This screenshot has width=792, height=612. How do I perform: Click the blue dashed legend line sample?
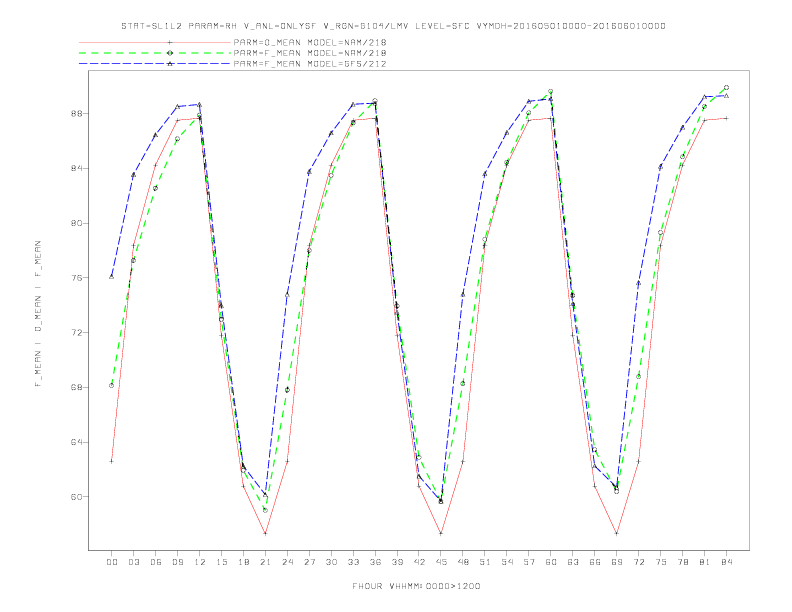click(x=155, y=64)
